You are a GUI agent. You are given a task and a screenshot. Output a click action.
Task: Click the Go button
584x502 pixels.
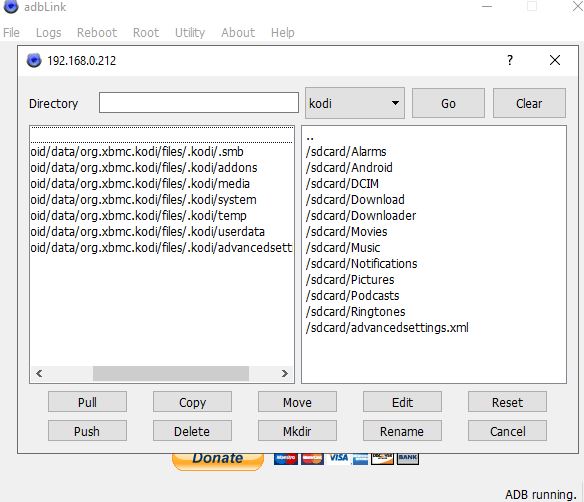448,103
